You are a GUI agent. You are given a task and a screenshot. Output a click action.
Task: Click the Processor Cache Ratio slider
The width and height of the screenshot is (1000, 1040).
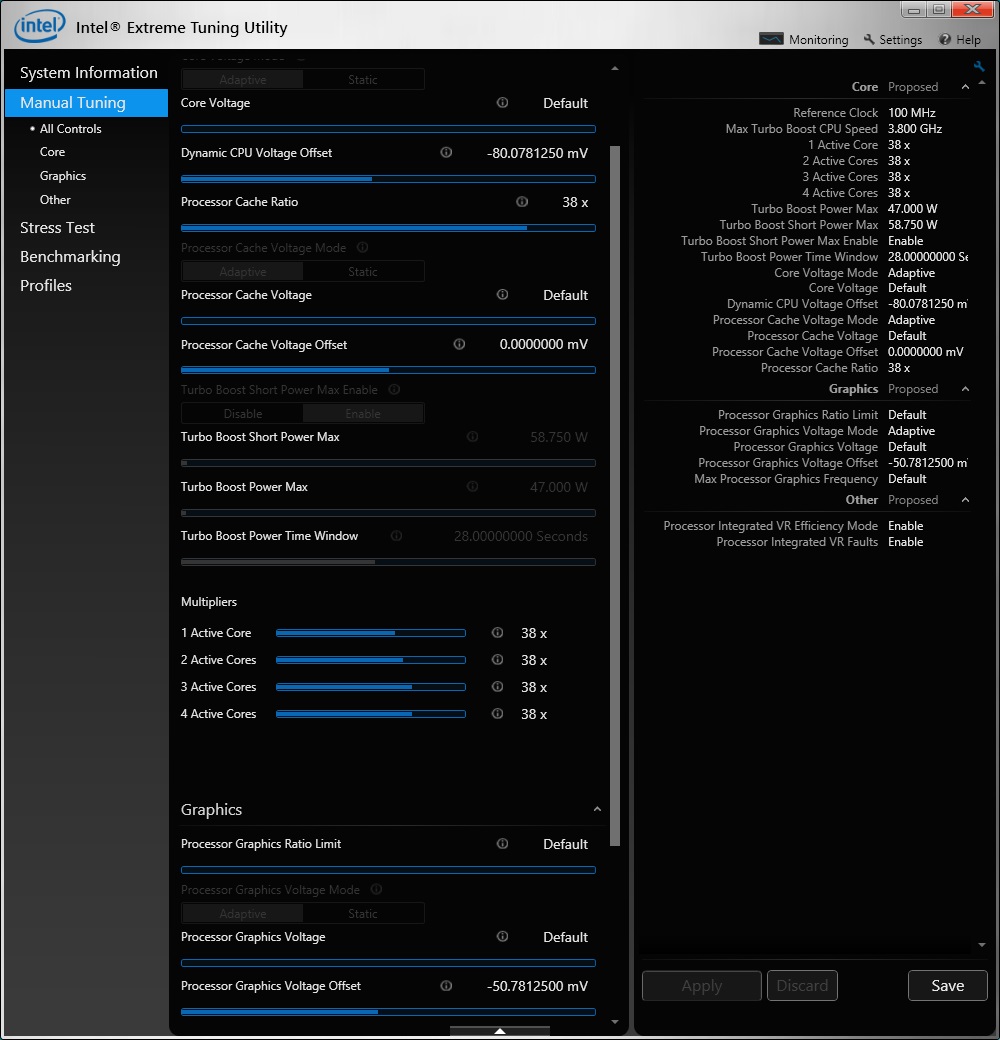[x=388, y=228]
